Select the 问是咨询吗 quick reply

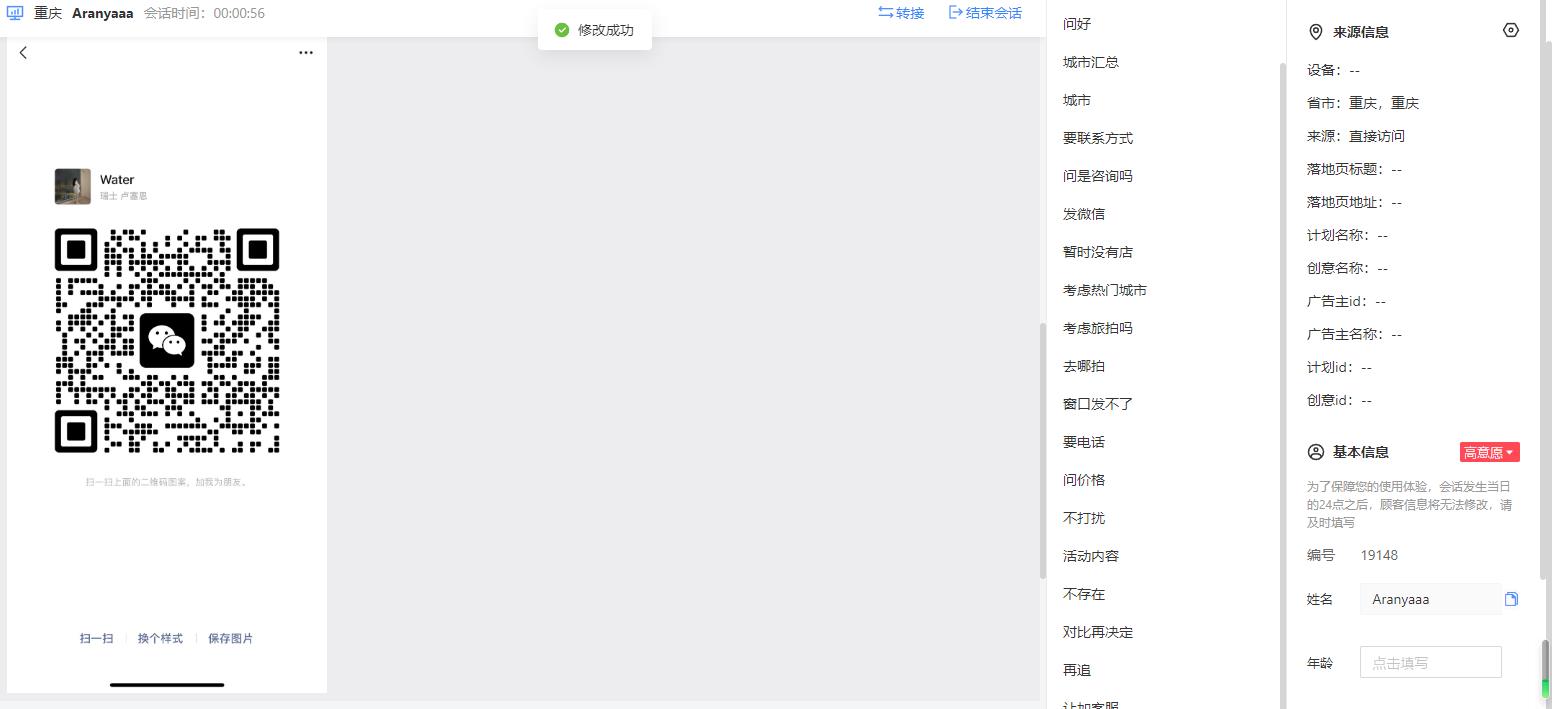[x=1098, y=176]
